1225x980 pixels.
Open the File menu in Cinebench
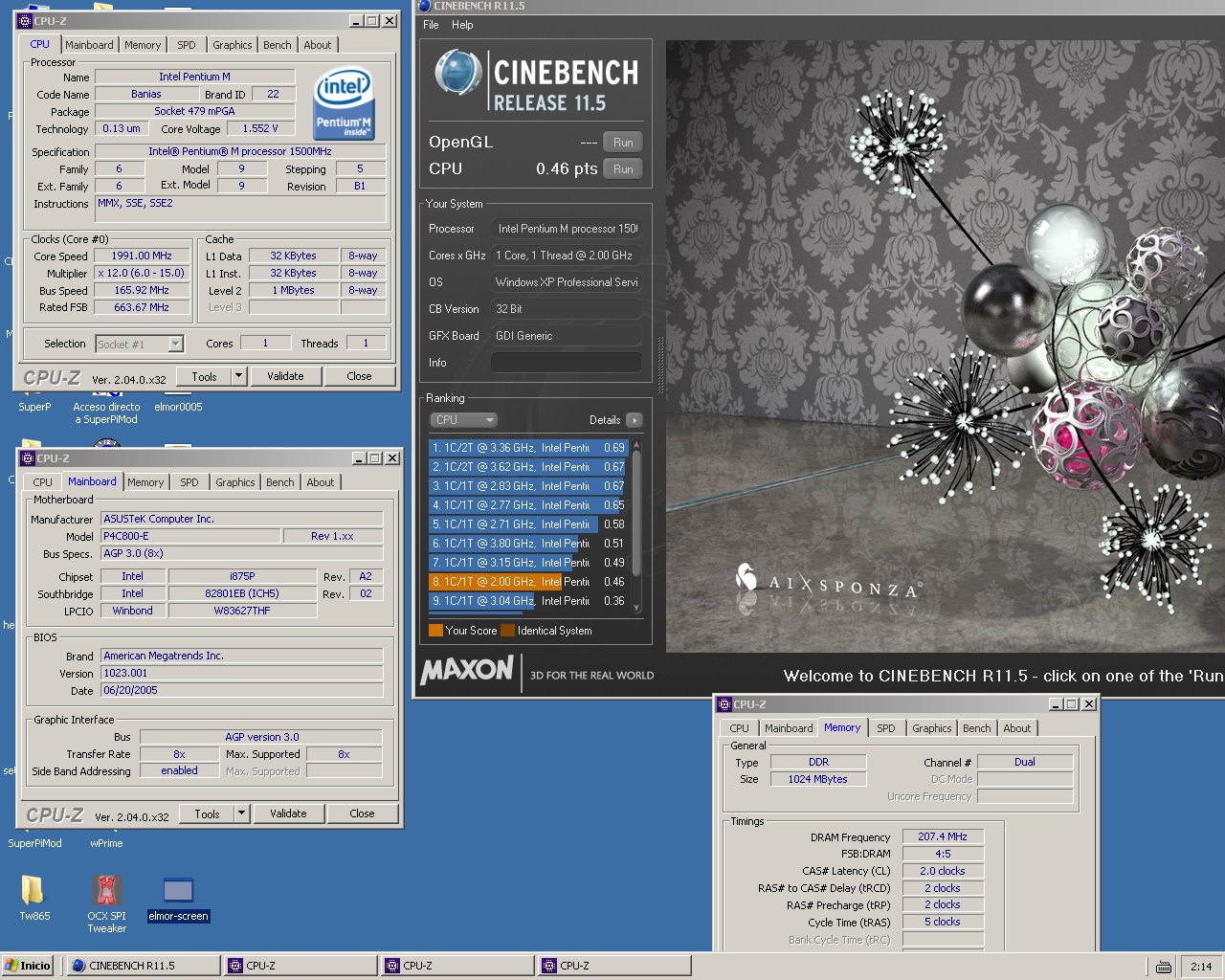431,25
